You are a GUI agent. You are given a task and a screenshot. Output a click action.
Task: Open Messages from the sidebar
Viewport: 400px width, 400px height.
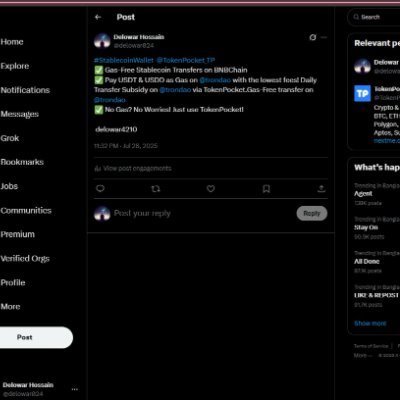20,114
